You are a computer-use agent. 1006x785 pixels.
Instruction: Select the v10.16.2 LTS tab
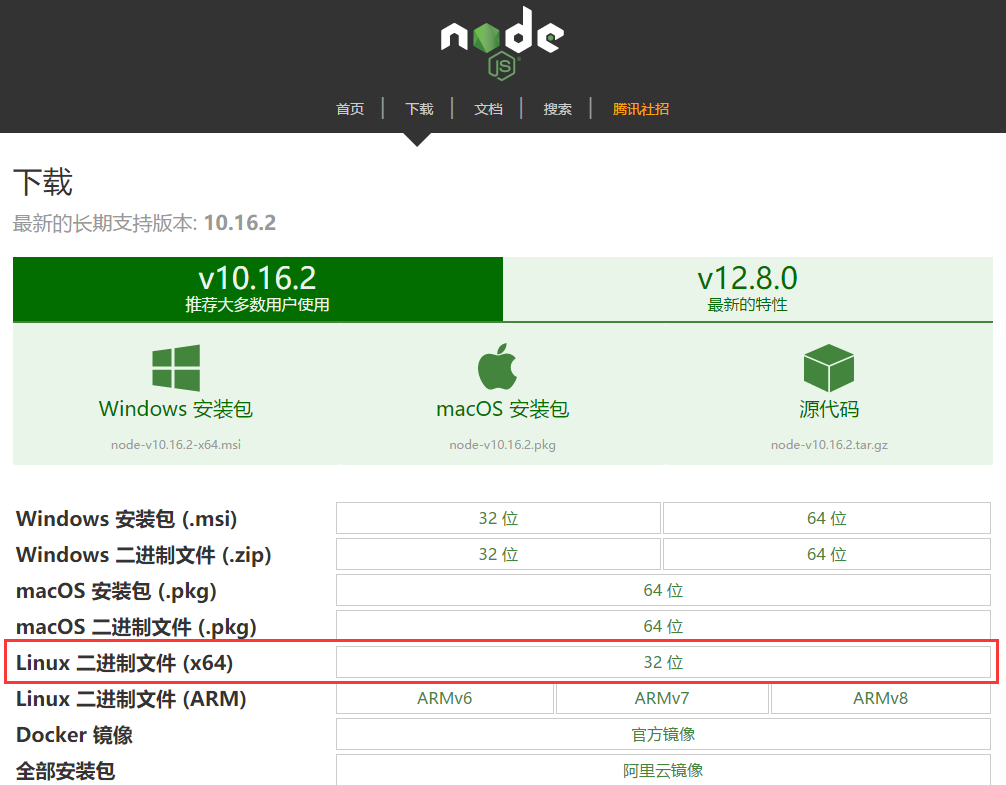[258, 289]
